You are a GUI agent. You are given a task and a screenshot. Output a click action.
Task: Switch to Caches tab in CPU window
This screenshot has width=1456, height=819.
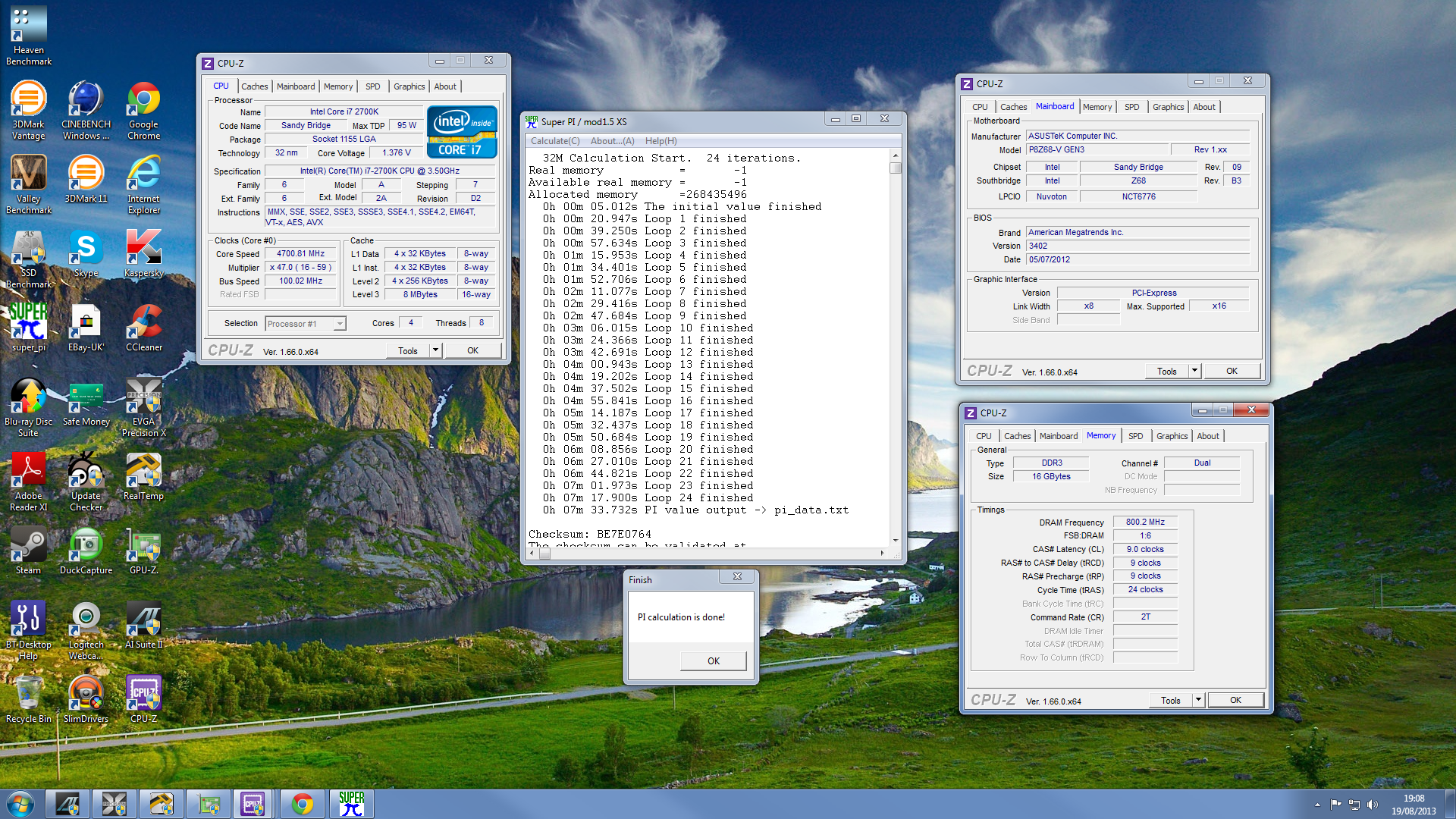coord(255,86)
